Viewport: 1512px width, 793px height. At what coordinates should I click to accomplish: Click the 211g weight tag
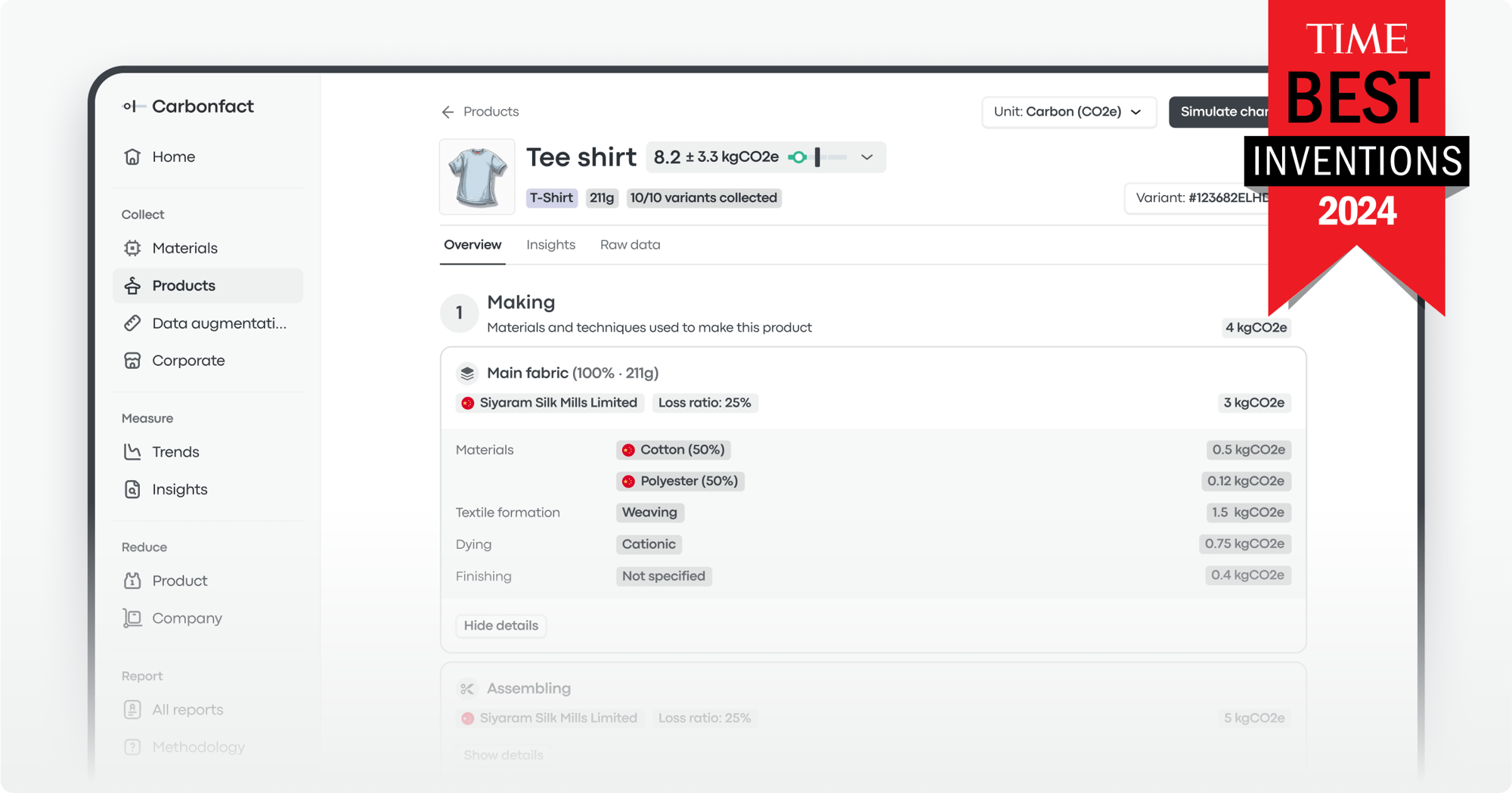point(602,198)
